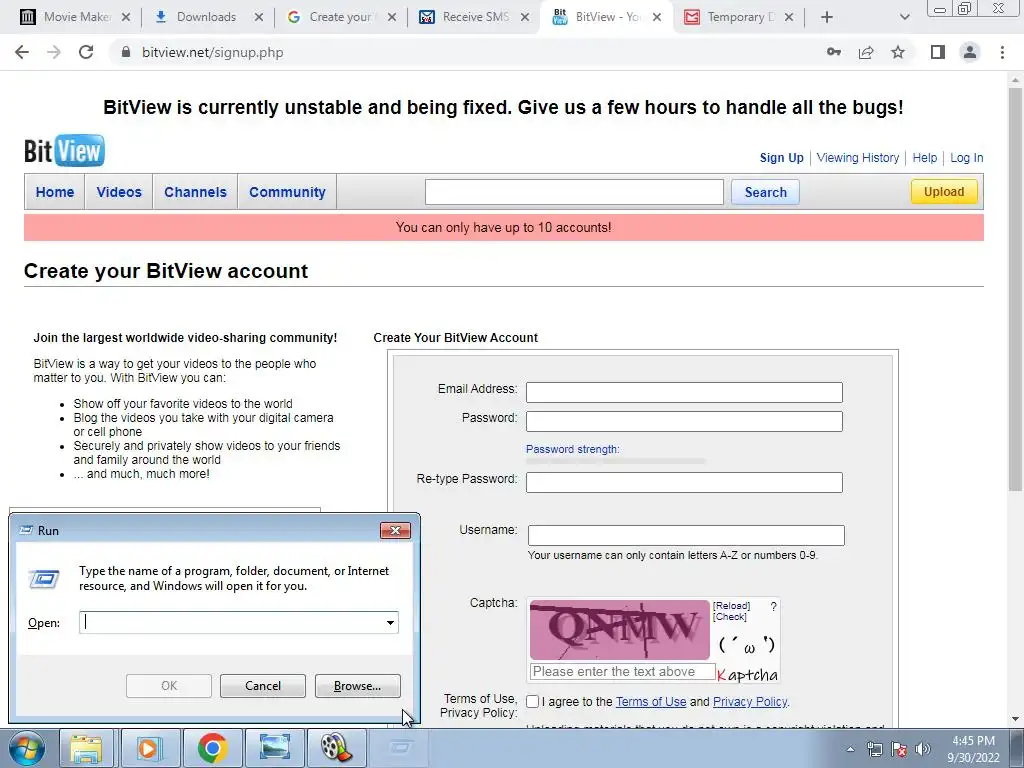Click the BitView search box
1024x768 pixels.
(574, 192)
